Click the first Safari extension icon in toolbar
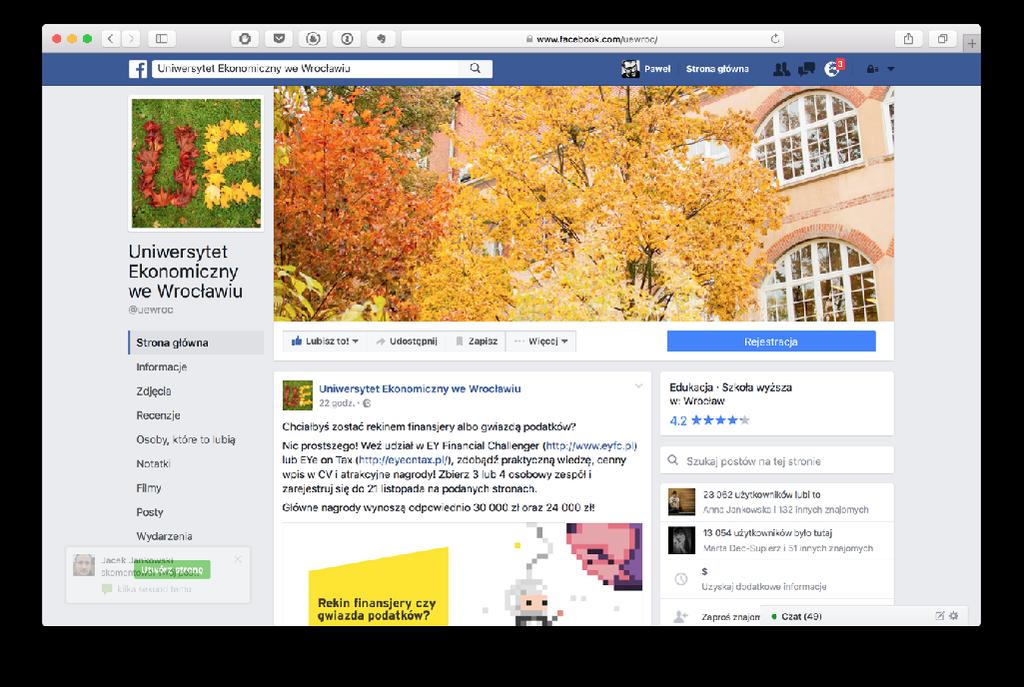Image resolution: width=1024 pixels, height=687 pixels. point(245,39)
